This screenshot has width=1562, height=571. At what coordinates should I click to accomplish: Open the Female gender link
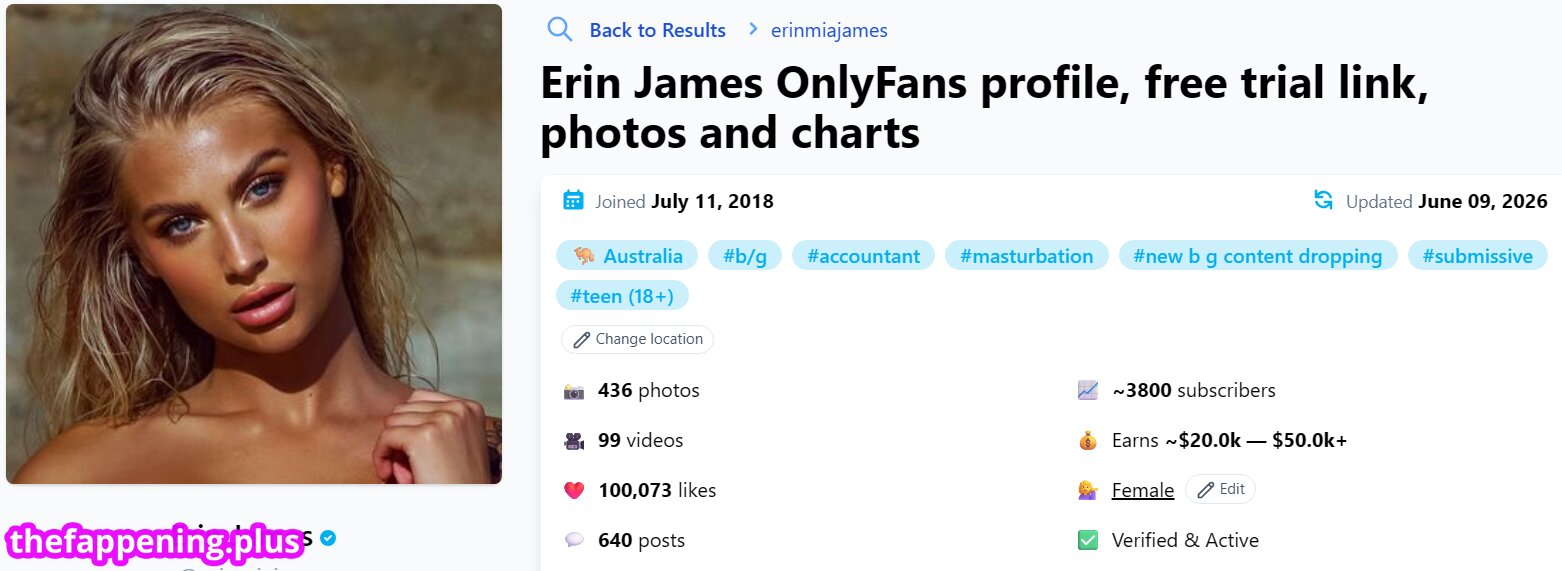click(1142, 491)
